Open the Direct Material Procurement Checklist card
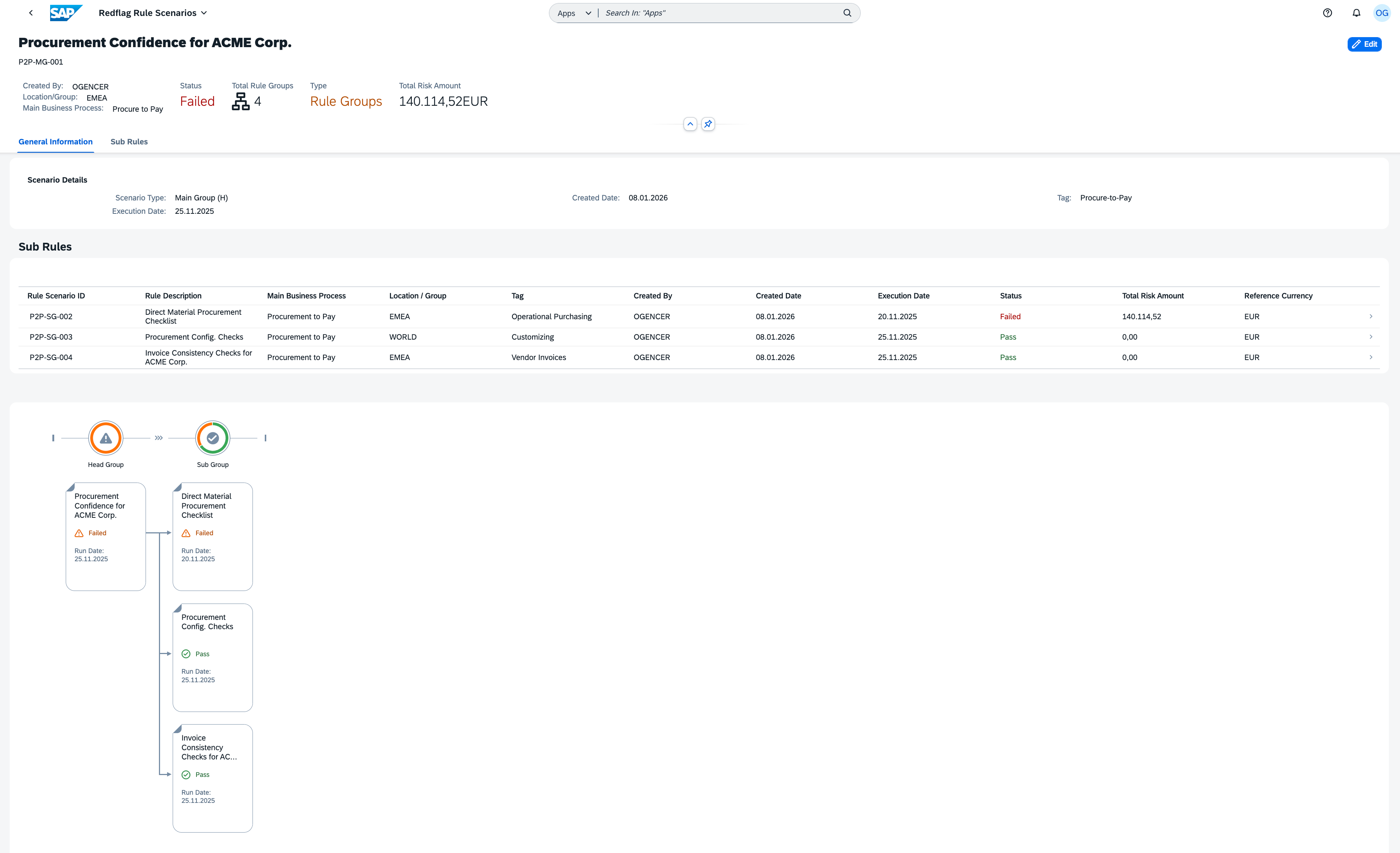 pos(212,537)
